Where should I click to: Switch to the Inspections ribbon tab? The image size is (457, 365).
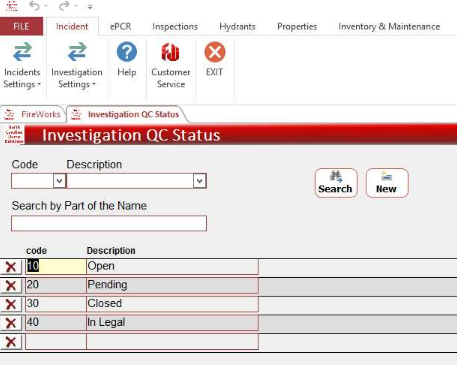(x=175, y=27)
